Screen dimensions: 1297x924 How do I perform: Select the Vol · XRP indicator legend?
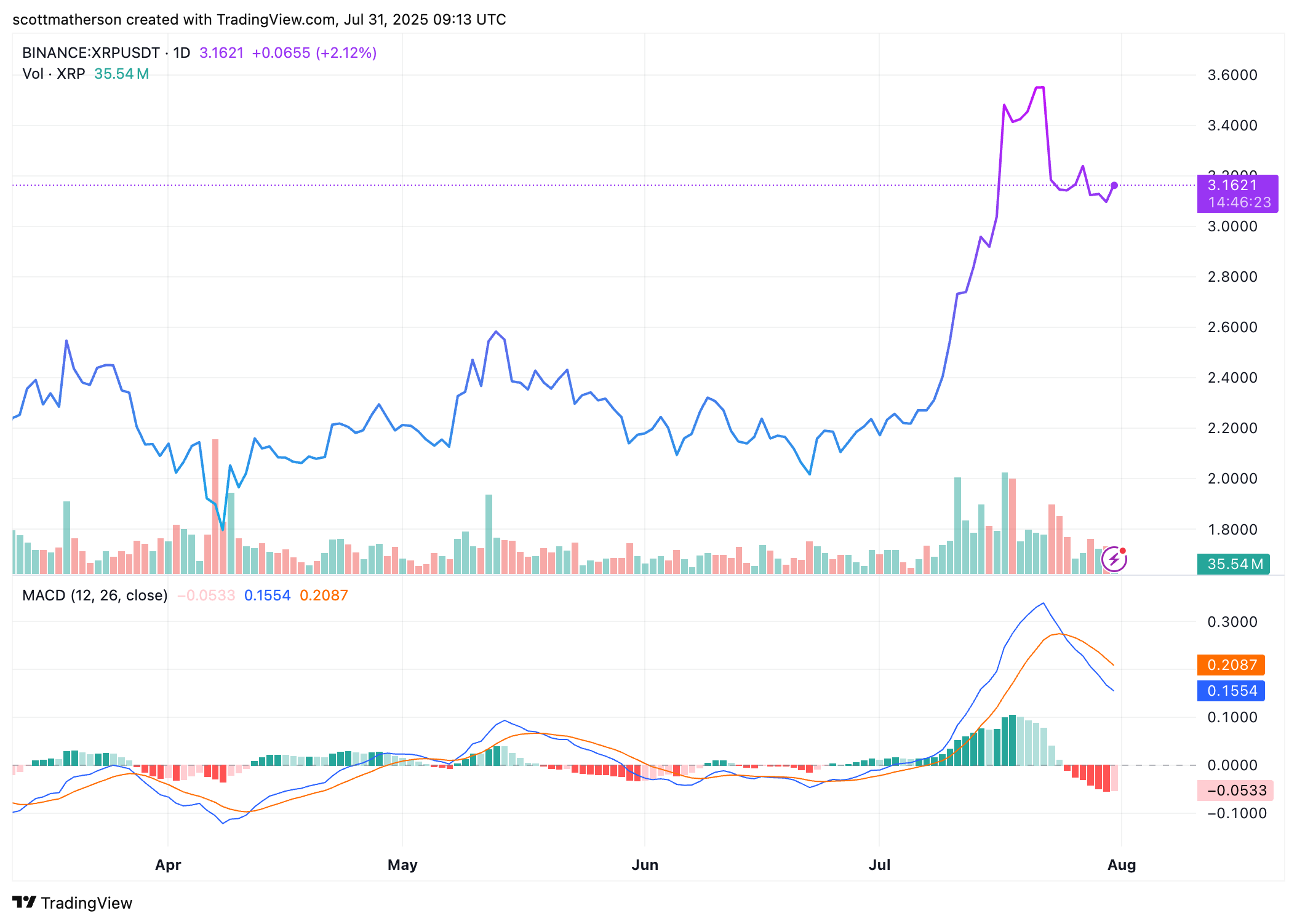coord(54,74)
